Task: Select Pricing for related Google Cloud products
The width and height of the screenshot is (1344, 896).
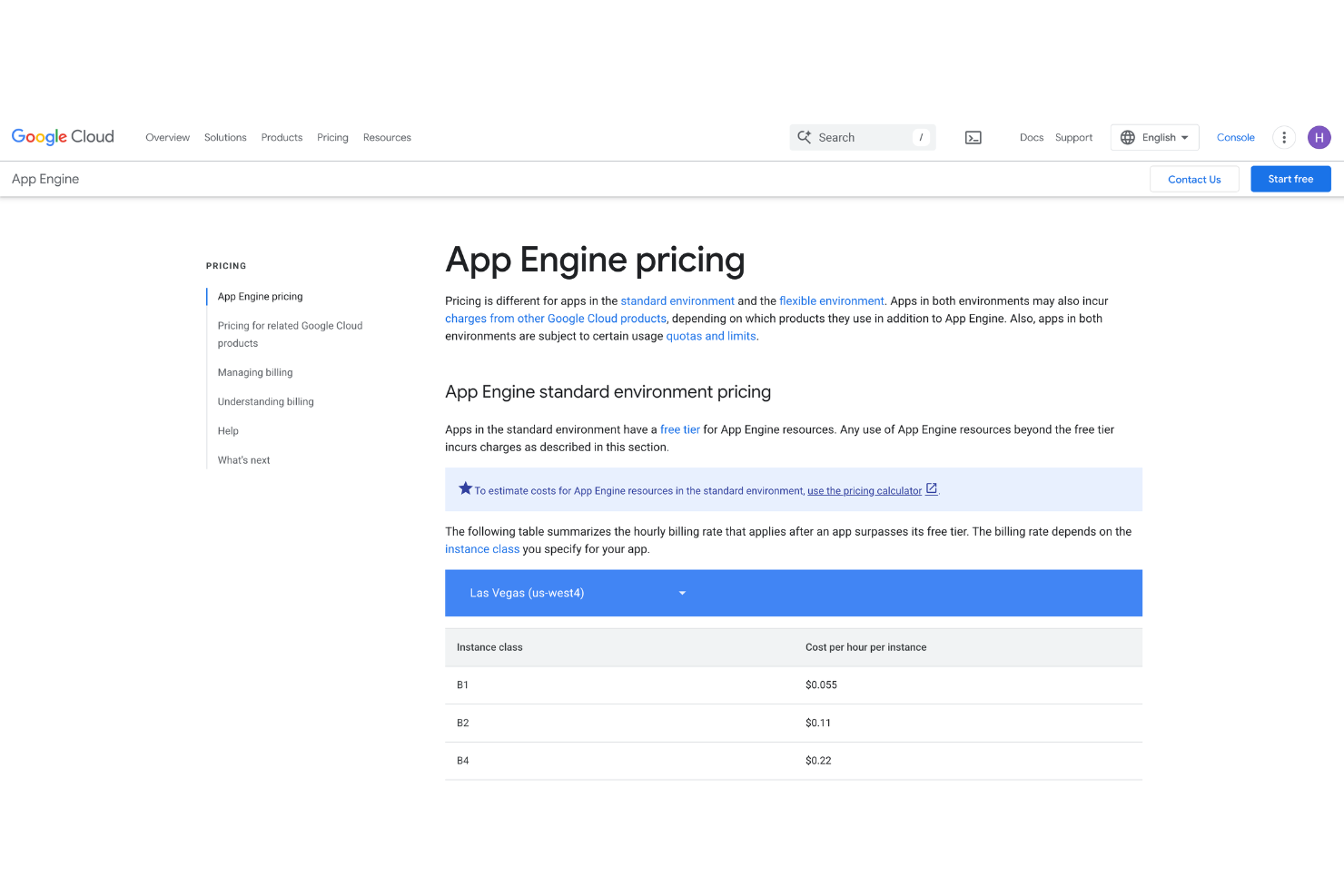Action: tap(291, 334)
